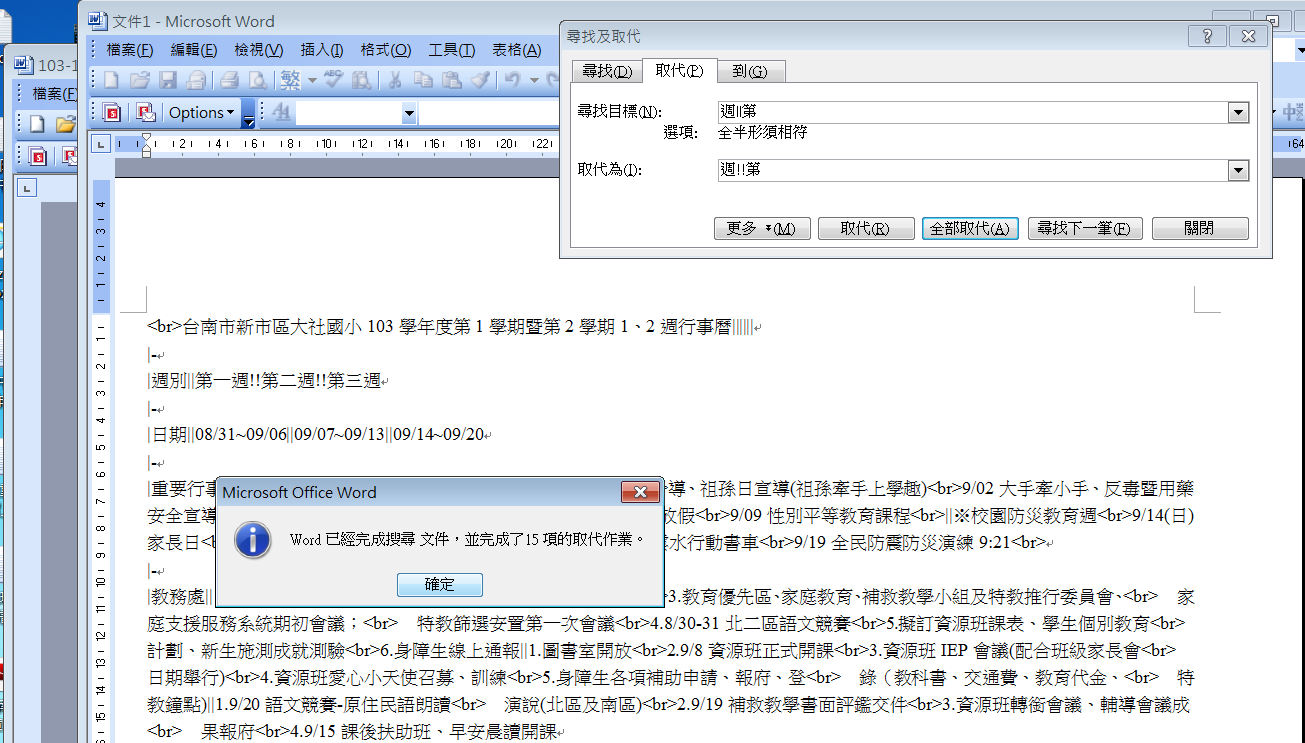Click New document icon in 103-1 window

(37, 124)
